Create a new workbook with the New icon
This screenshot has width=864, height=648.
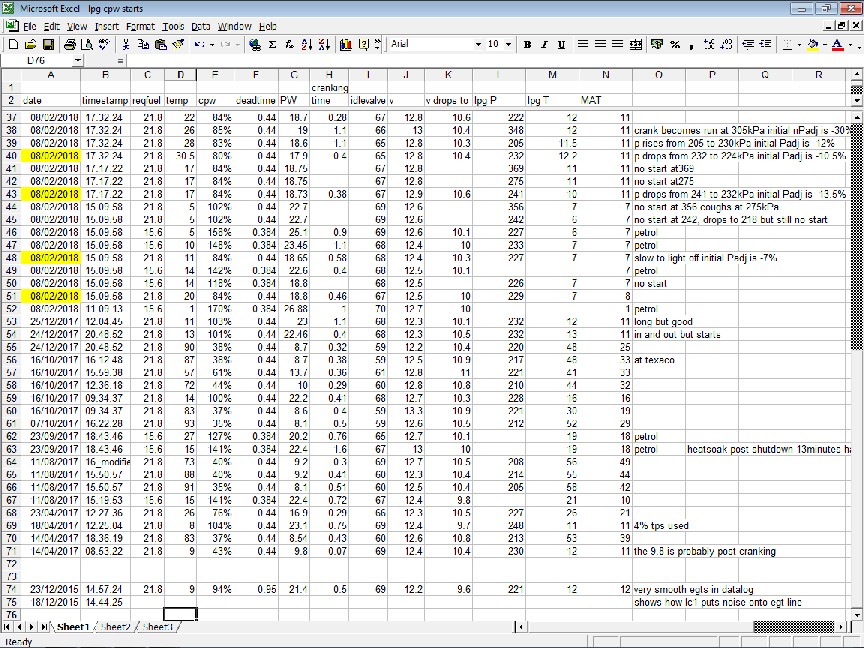13,45
